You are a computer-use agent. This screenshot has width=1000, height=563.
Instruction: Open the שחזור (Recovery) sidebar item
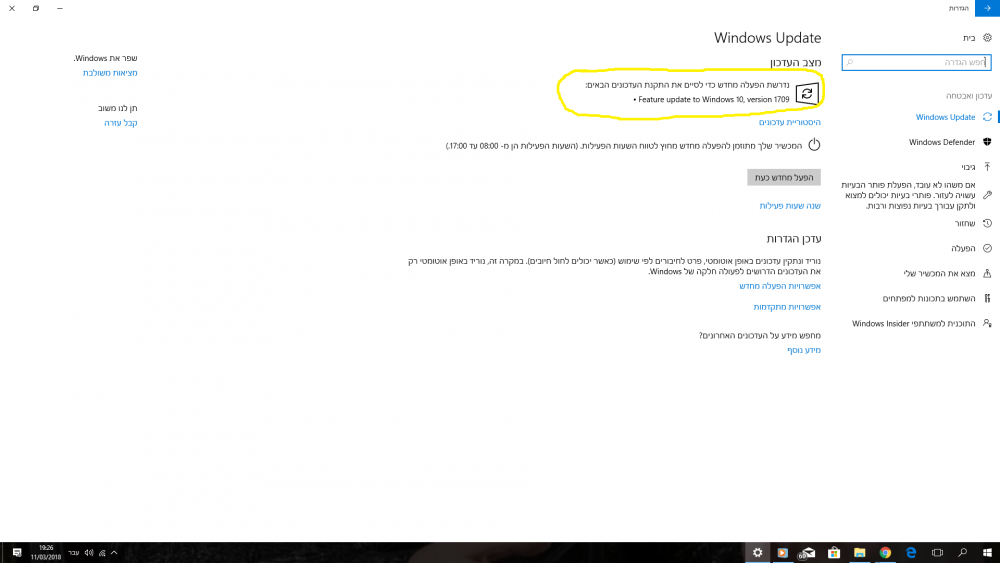pos(965,223)
